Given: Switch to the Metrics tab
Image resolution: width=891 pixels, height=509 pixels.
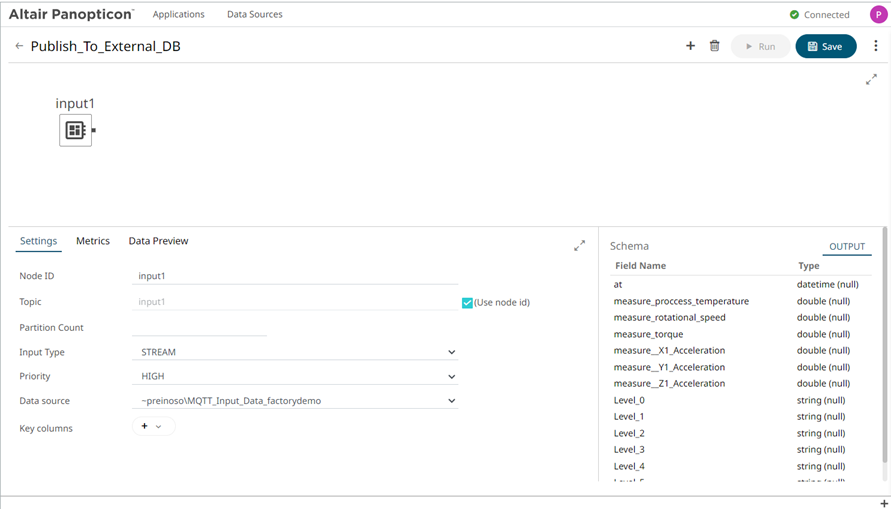Looking at the screenshot, I should tap(93, 241).
